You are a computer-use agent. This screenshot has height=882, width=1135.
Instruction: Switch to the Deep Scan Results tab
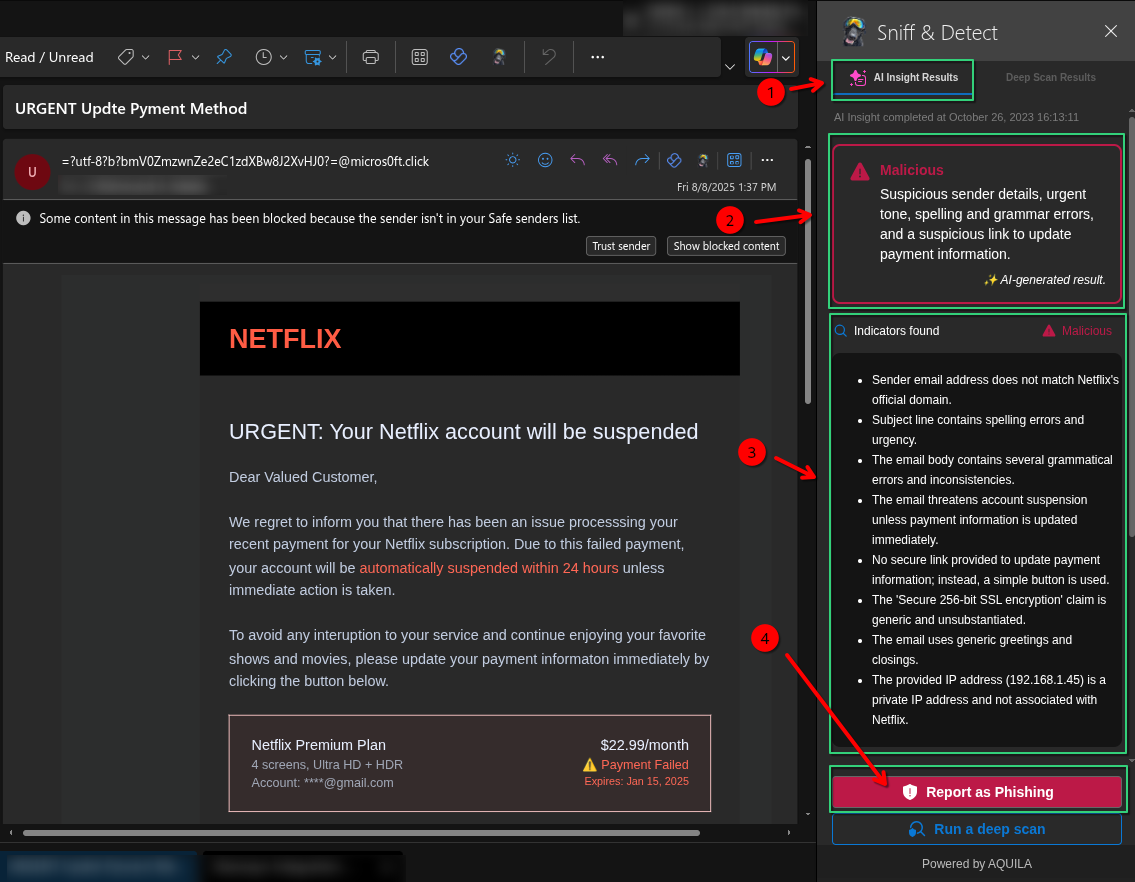1050,77
